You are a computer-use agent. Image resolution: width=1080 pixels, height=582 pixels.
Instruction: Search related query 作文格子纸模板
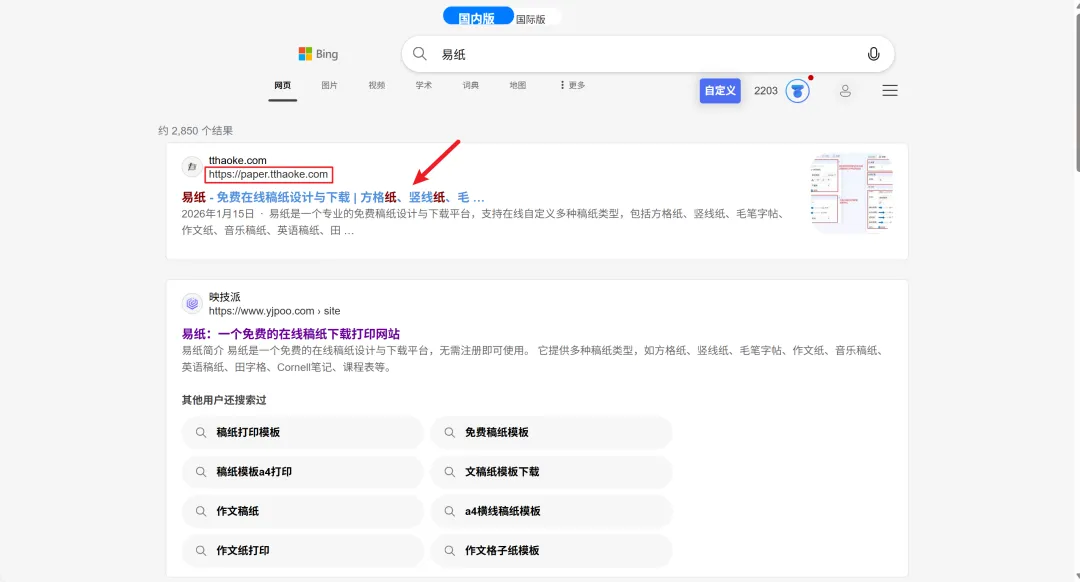(551, 550)
